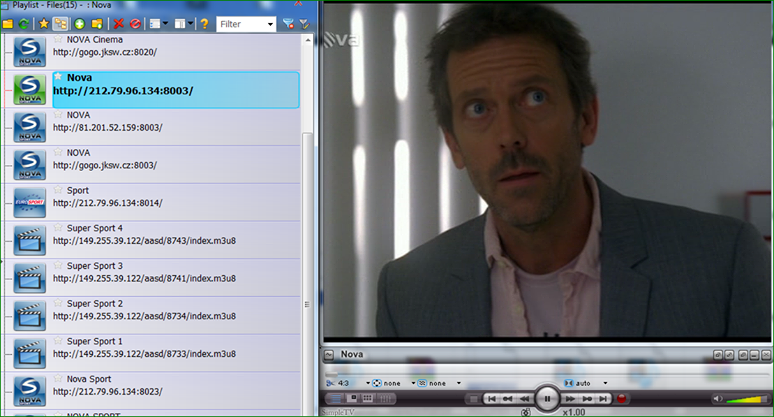The height and width of the screenshot is (417, 774).
Task: Toggle favorite star on Super Sport 4
Action: [x=58, y=227]
